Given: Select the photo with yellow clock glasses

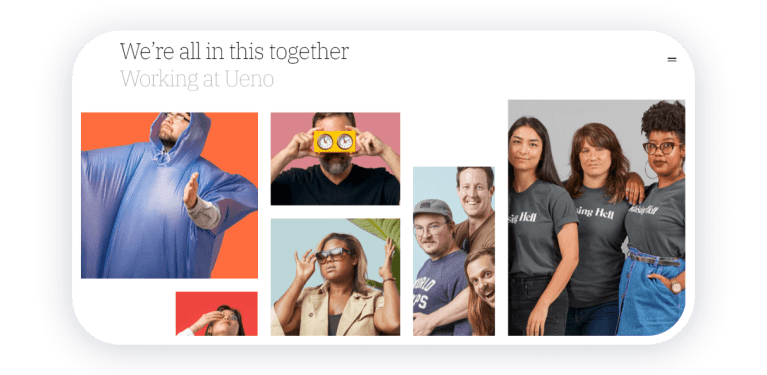Looking at the screenshot, I should tap(335, 159).
